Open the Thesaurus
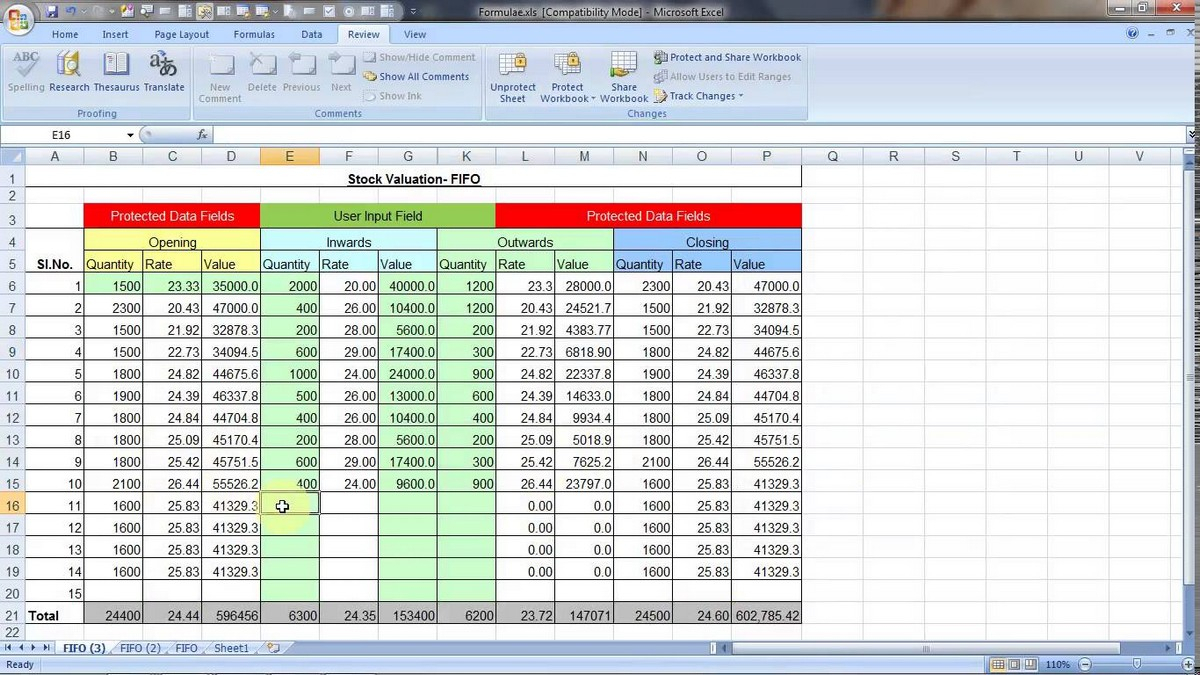This screenshot has width=1200, height=675. coord(116,70)
